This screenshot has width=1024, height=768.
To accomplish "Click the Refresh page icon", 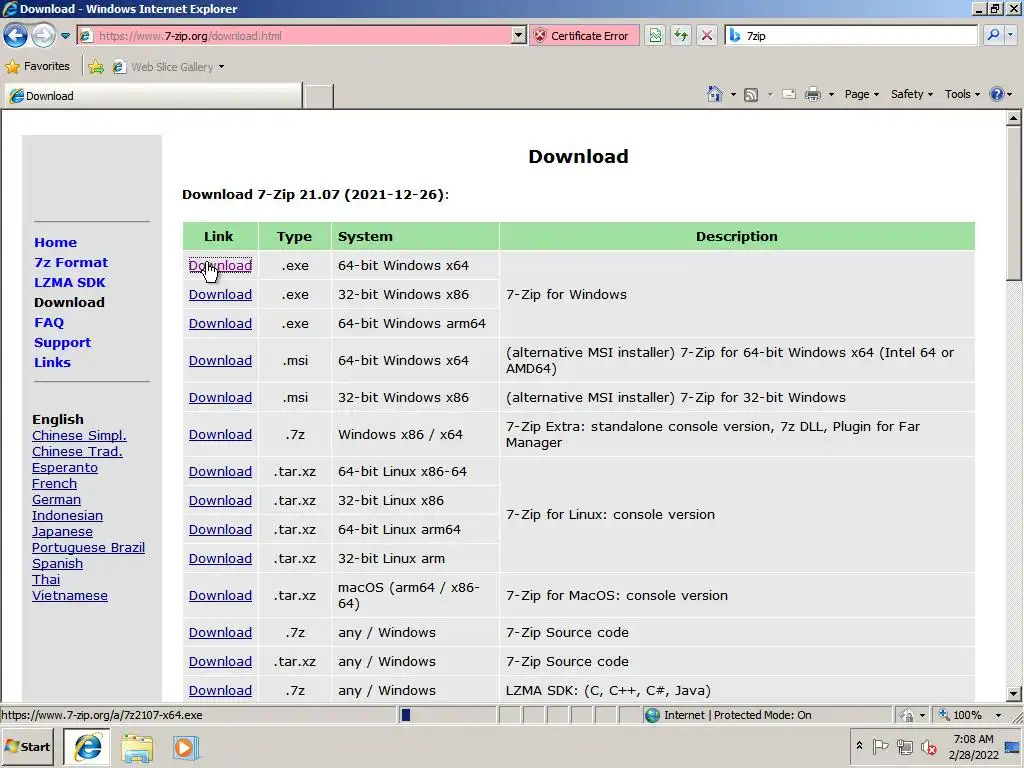I will [x=681, y=36].
